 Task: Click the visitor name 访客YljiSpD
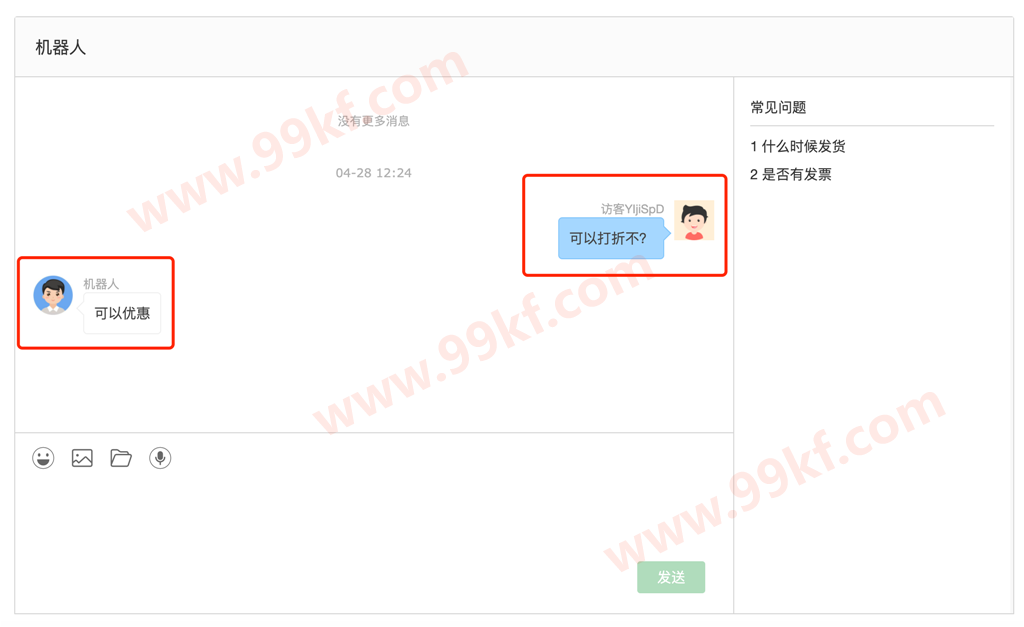(632, 209)
